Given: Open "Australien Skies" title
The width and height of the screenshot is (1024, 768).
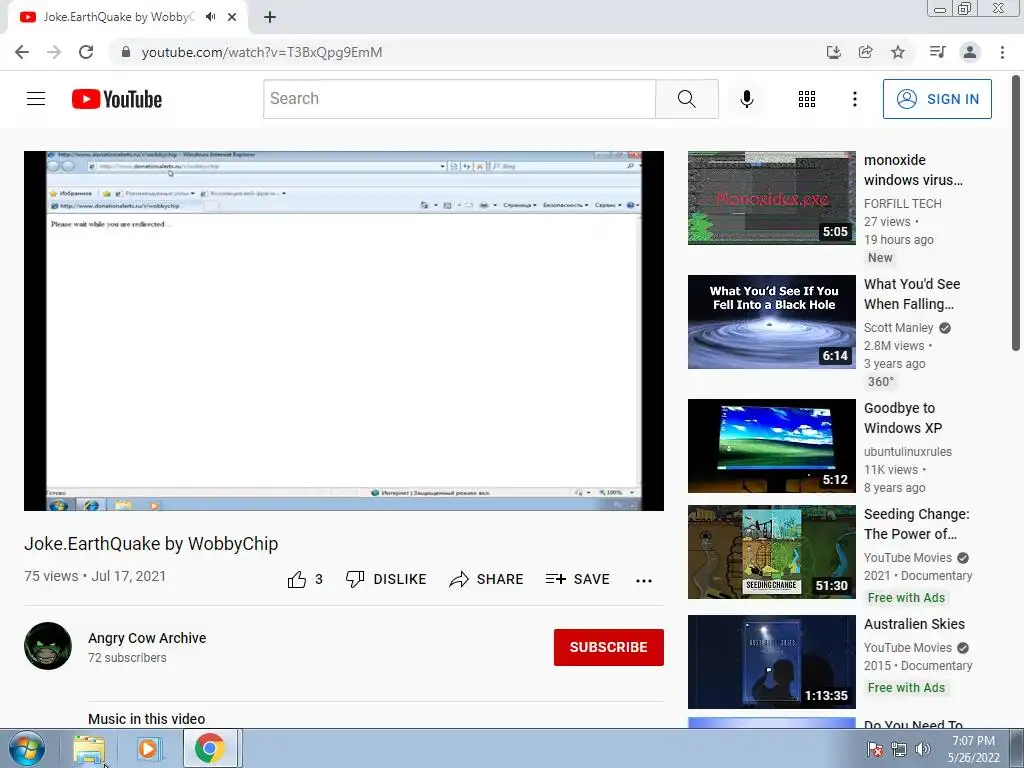Looking at the screenshot, I should pyautogui.click(x=914, y=624).
